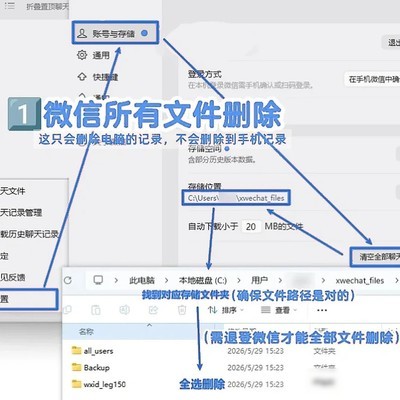
Task: Choose 天记录管理 in the popup menu
Action: (x=21, y=212)
